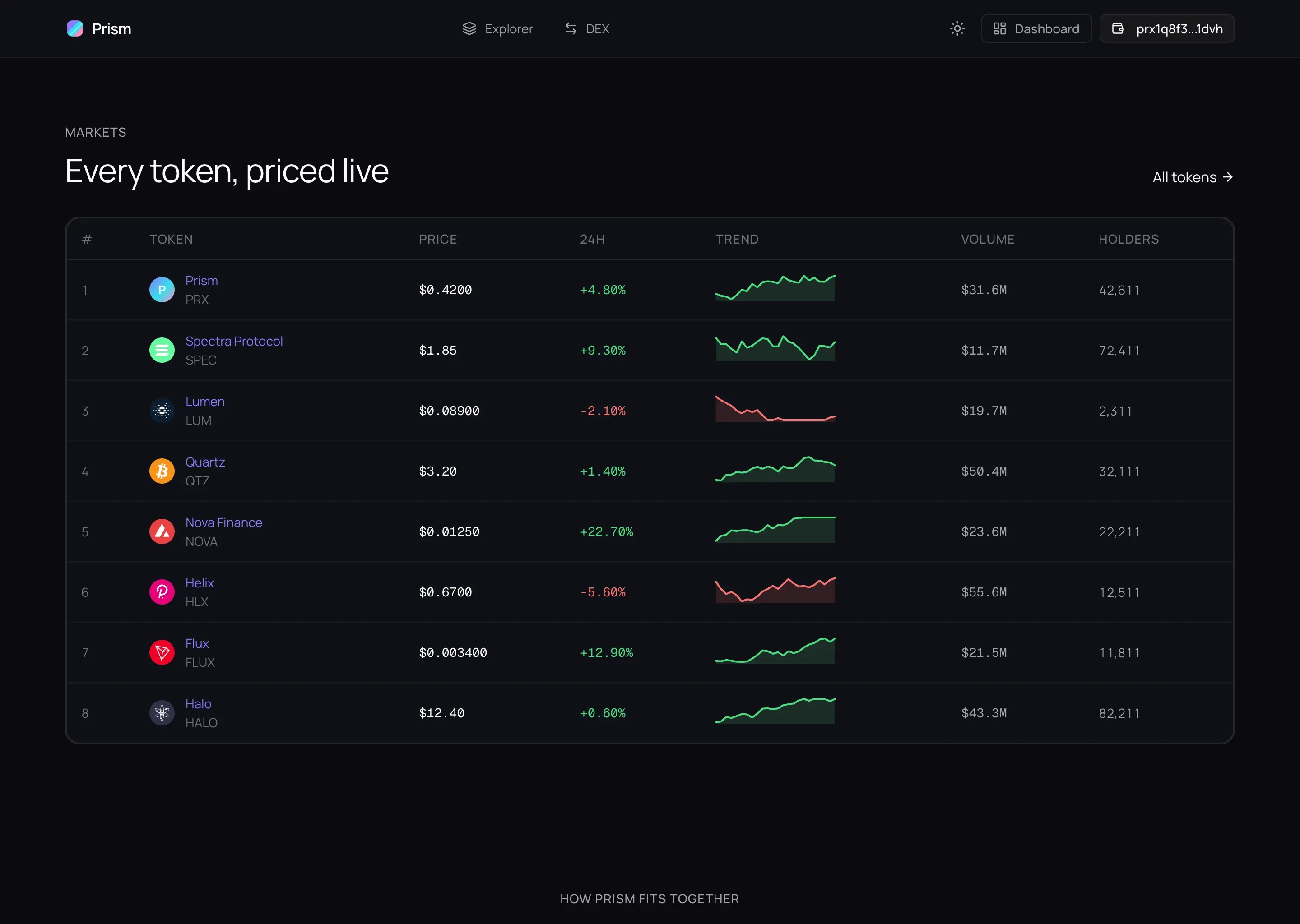Open the Quartz token link

[x=205, y=462]
